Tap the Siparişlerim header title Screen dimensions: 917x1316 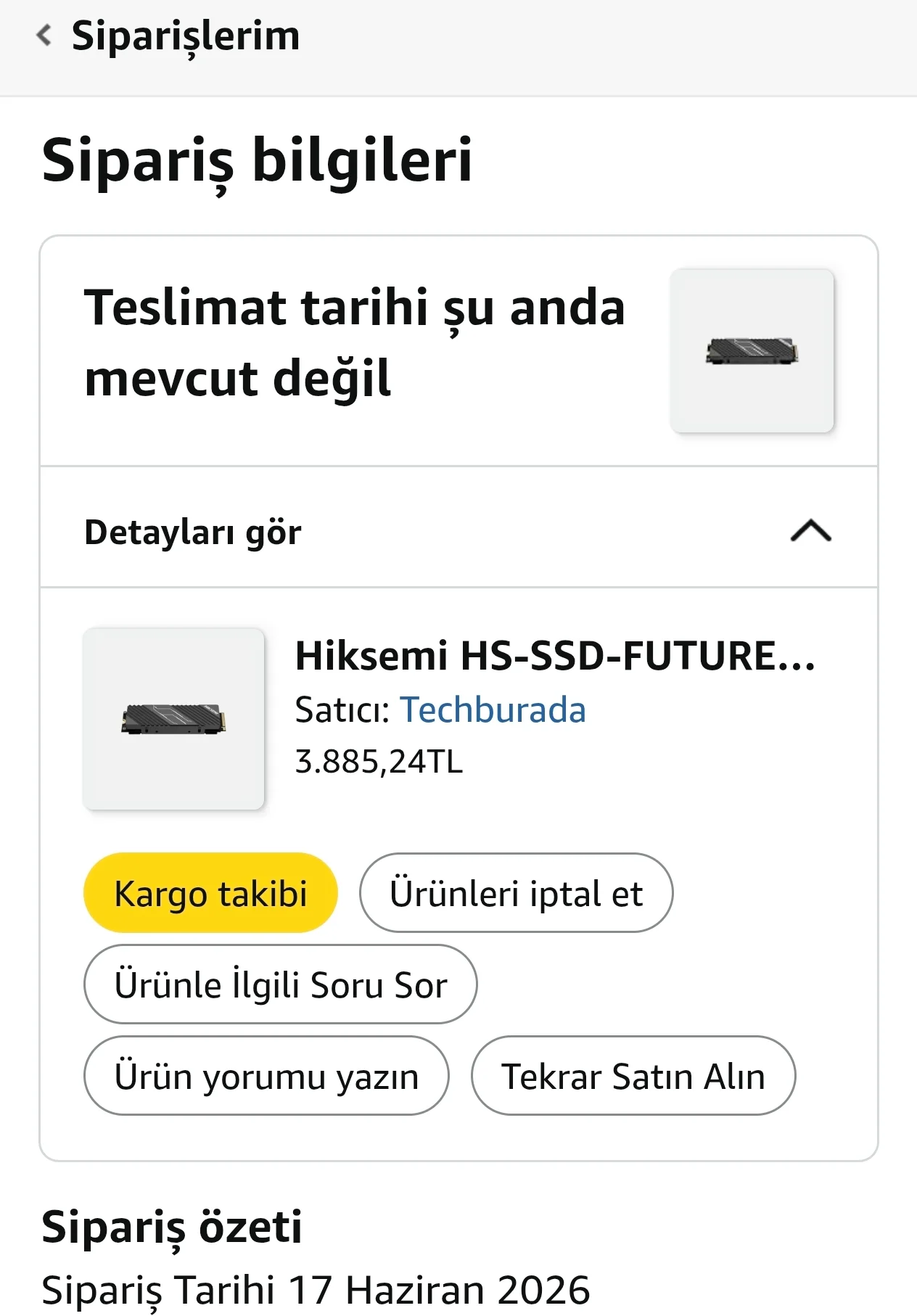[186, 36]
